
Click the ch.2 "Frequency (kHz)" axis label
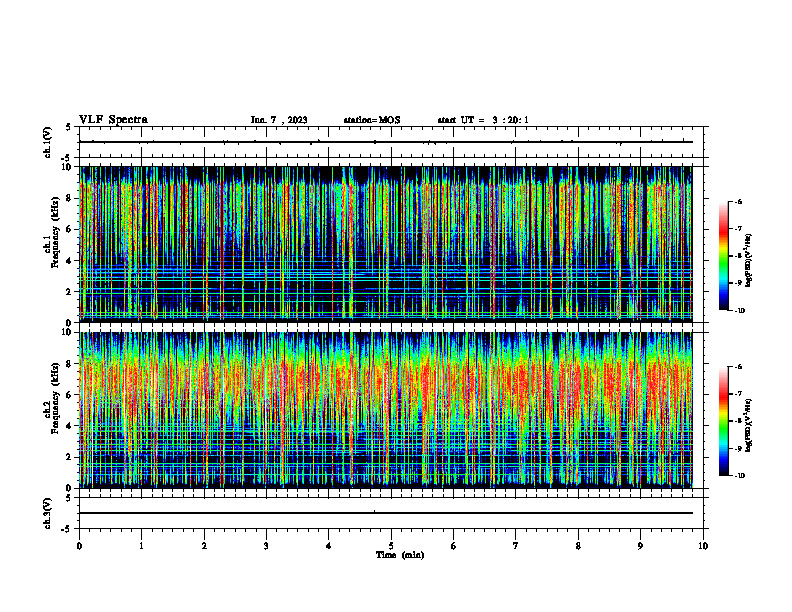point(55,399)
